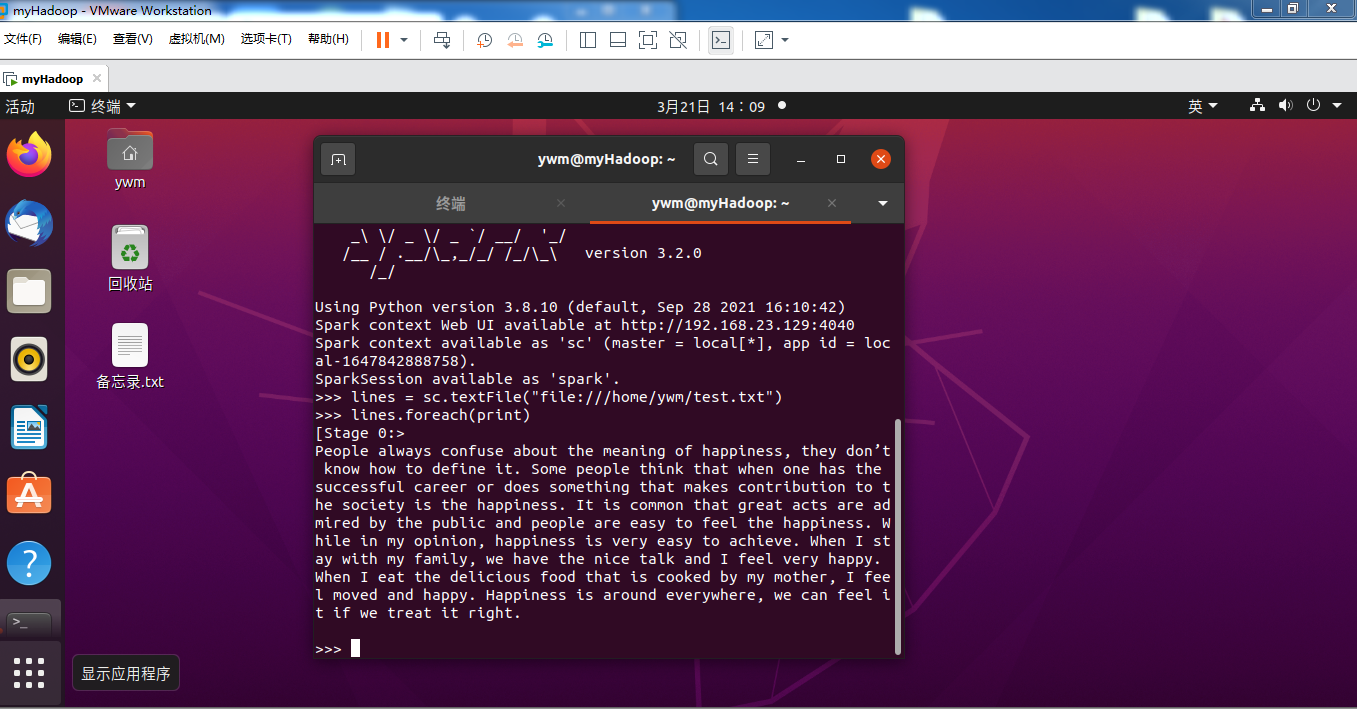Viewport: 1357px width, 710px height.
Task: Click the stretch guest display icon
Action: (764, 40)
